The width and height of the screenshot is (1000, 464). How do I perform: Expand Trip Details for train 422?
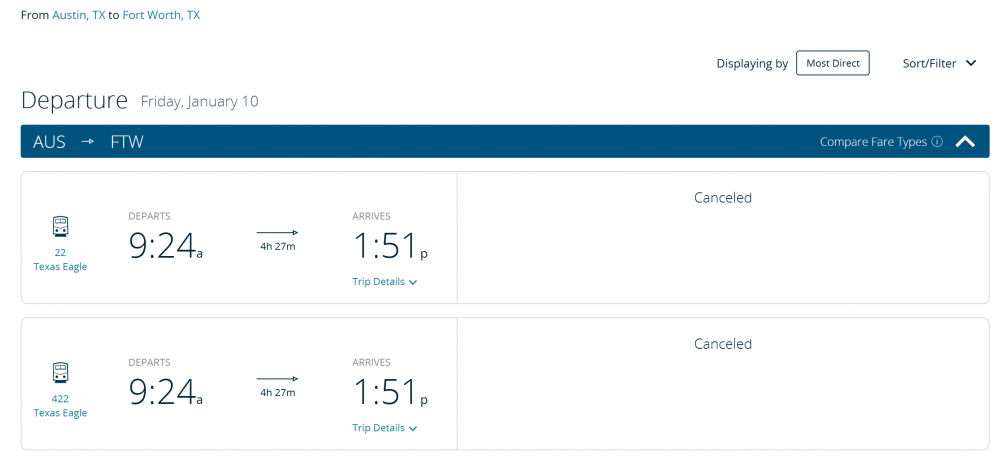pos(384,428)
